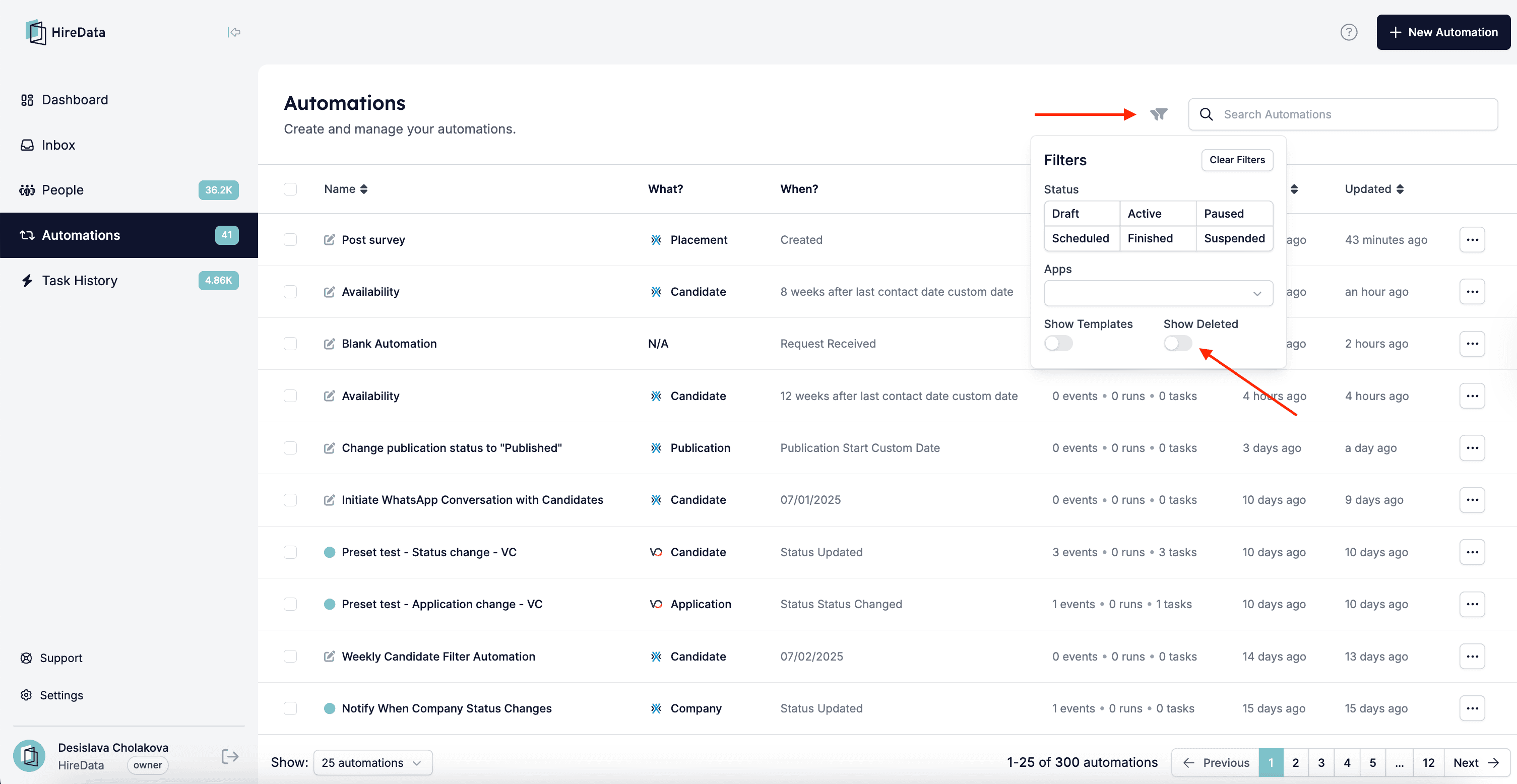1517x784 pixels.
Task: Open Initiate WhatsApp Conversation with Candidates automation
Action: point(472,500)
